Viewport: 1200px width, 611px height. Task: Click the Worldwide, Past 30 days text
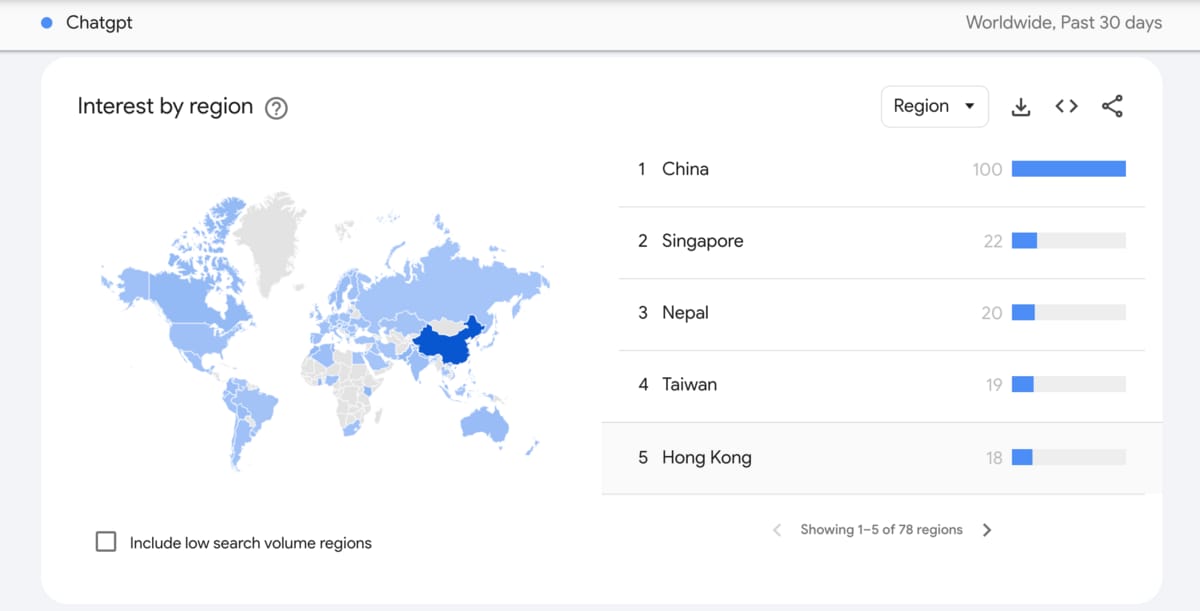(x=1063, y=23)
